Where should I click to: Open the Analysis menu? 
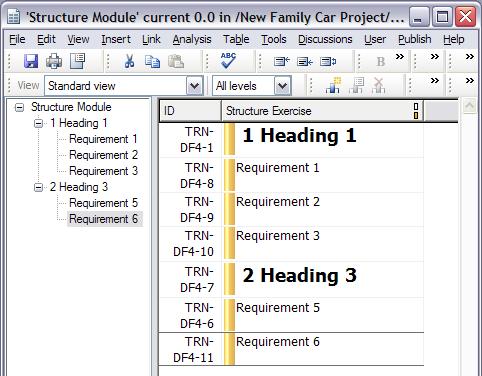192,39
